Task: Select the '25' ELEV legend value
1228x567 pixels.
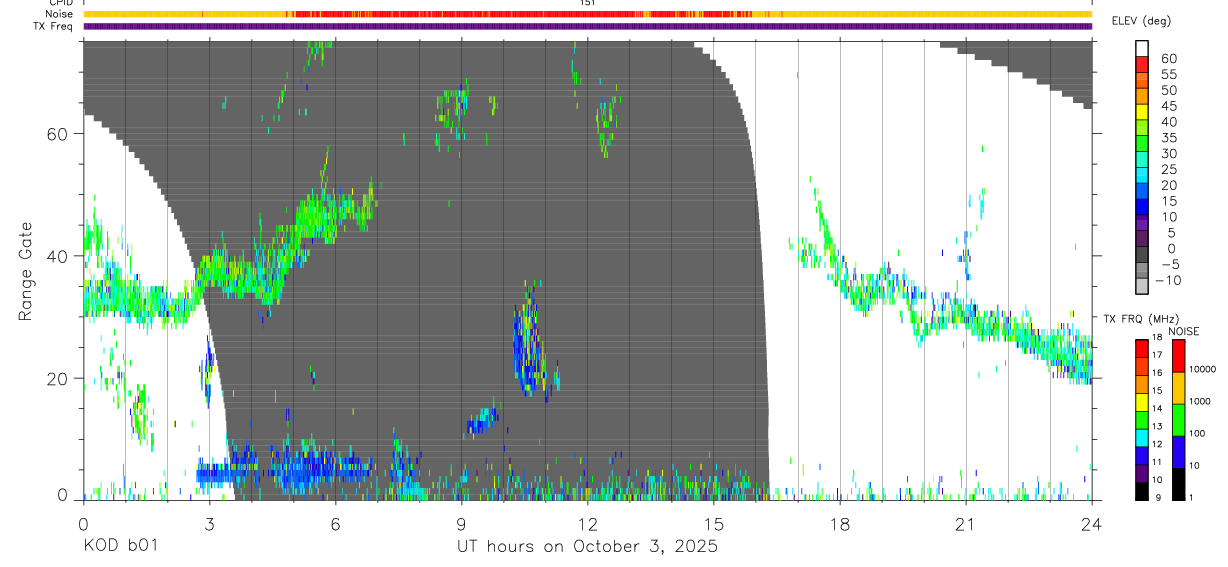Action: 1167,170
